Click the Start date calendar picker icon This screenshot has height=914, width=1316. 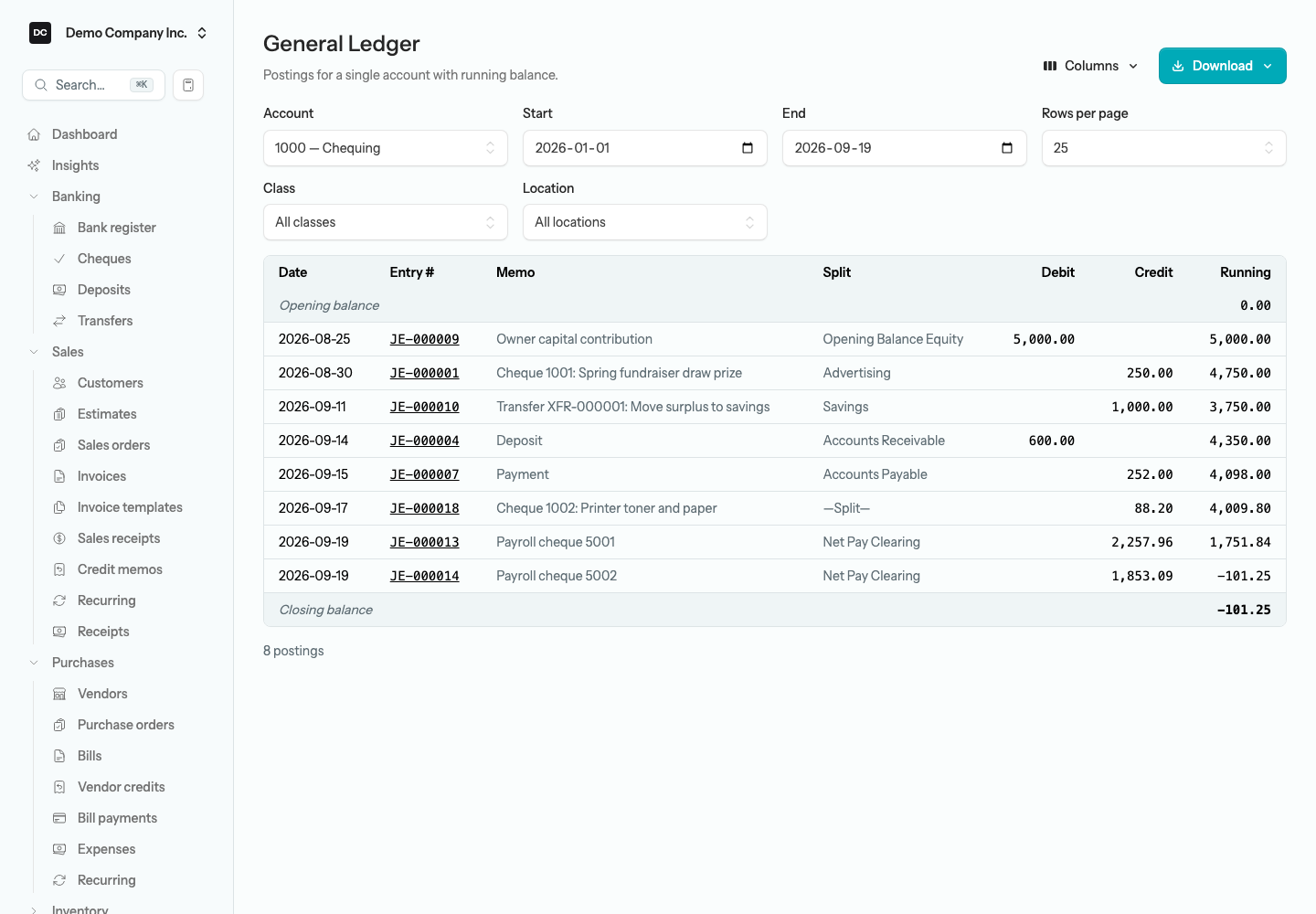click(748, 148)
